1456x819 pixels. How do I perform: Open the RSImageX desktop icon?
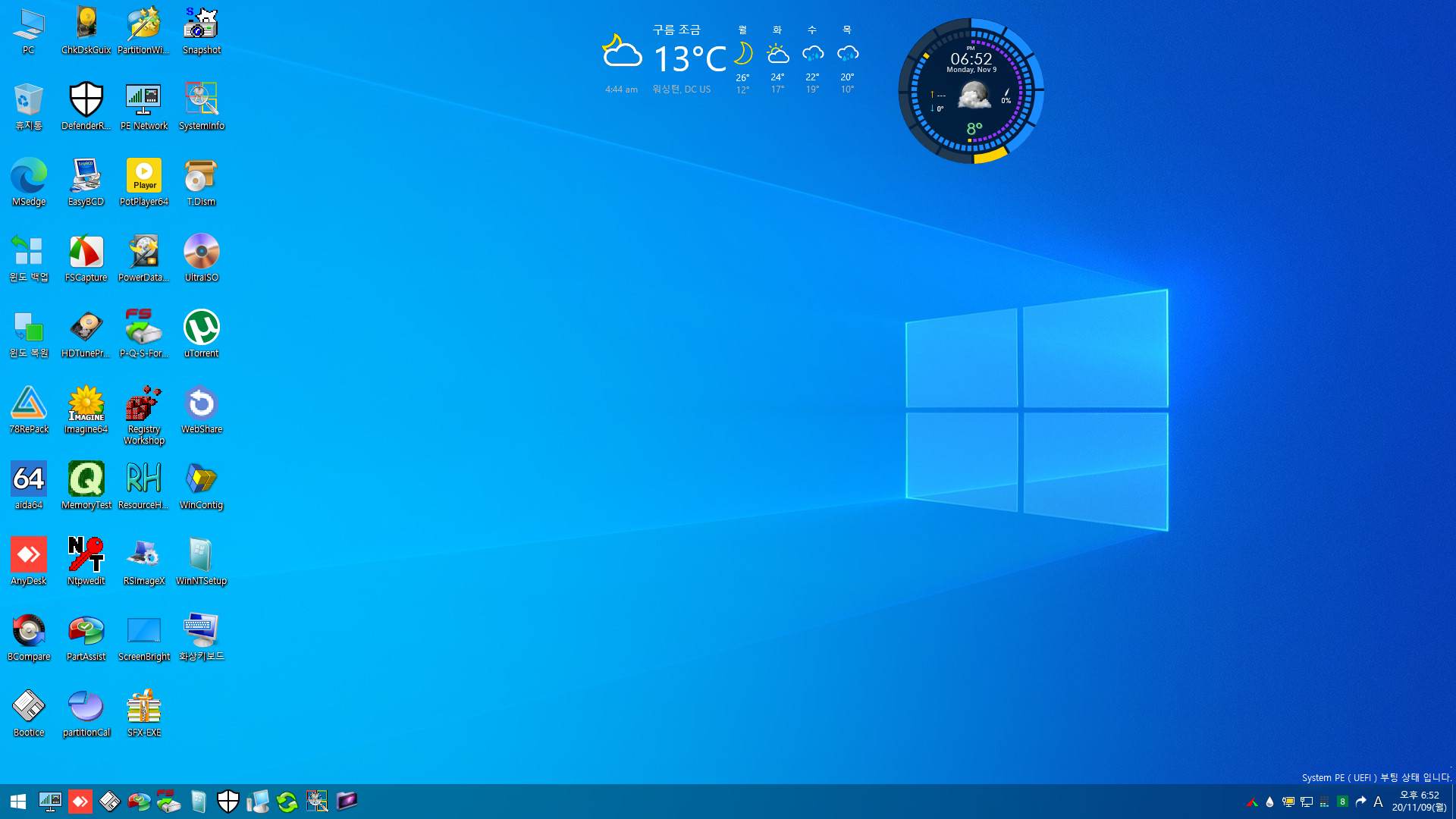coord(144,562)
